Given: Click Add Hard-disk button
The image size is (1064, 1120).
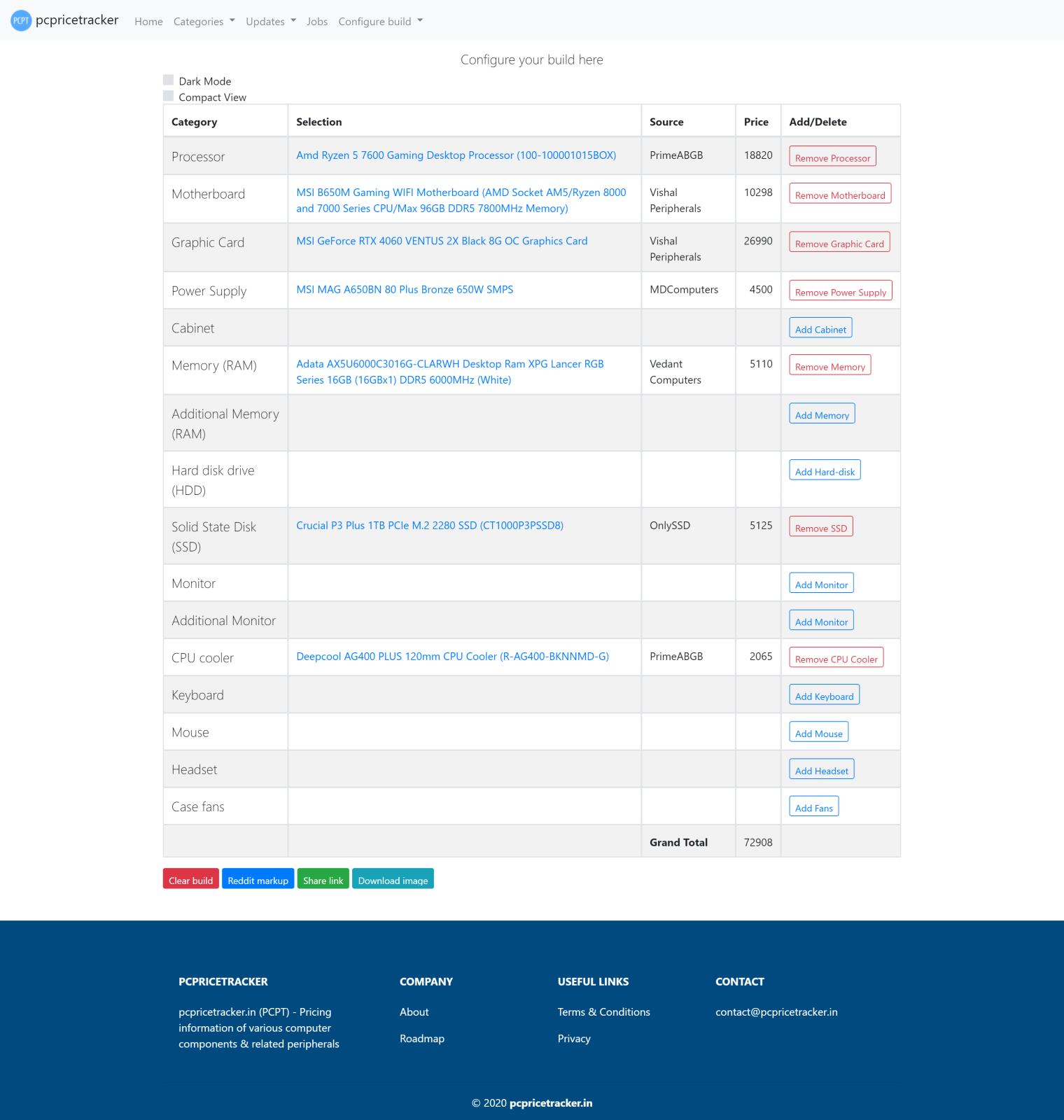Looking at the screenshot, I should pos(825,470).
